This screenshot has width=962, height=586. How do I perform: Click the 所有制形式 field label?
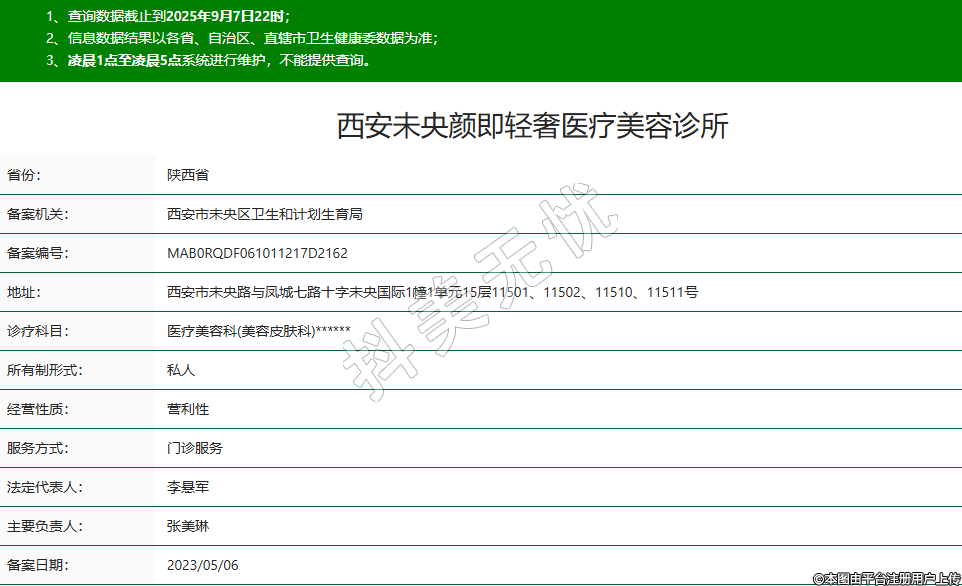click(45, 370)
